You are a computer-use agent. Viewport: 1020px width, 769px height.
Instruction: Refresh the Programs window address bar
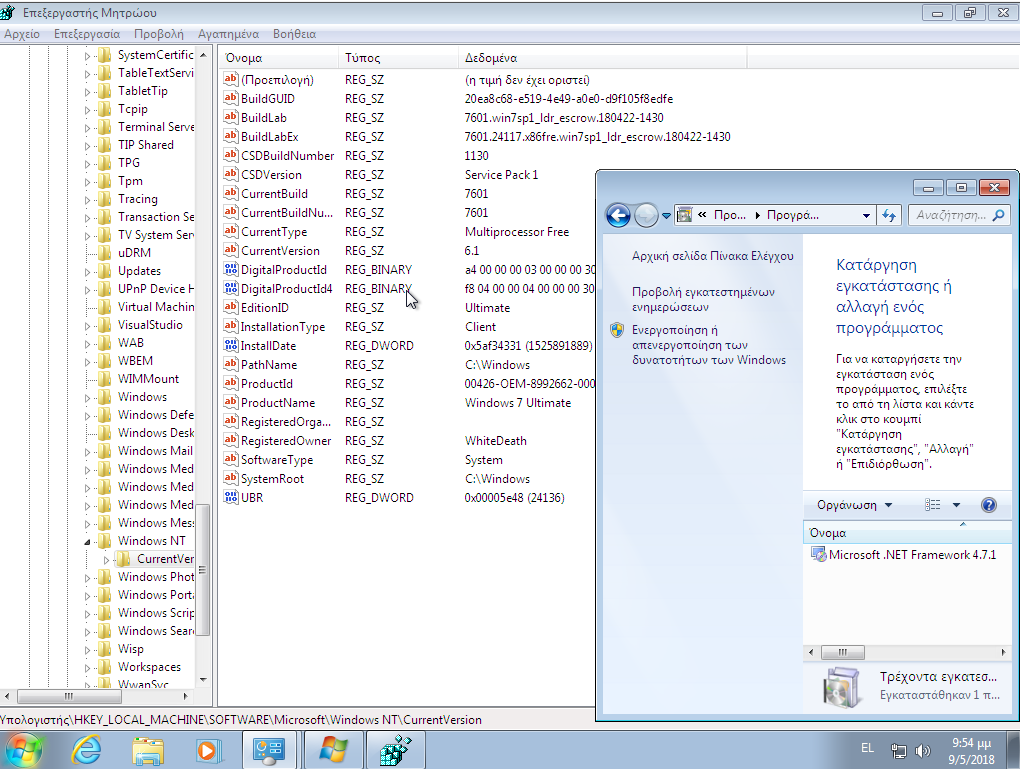[x=889, y=215]
